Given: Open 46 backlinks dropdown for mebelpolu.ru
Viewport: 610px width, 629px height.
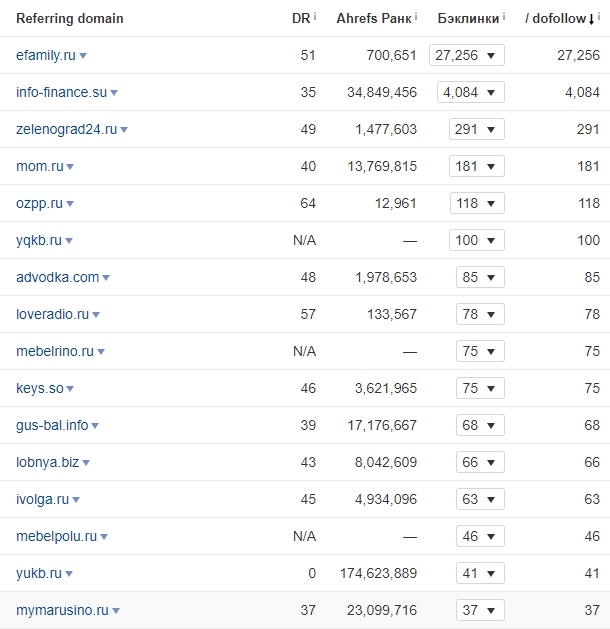Looking at the screenshot, I should pos(480,536).
